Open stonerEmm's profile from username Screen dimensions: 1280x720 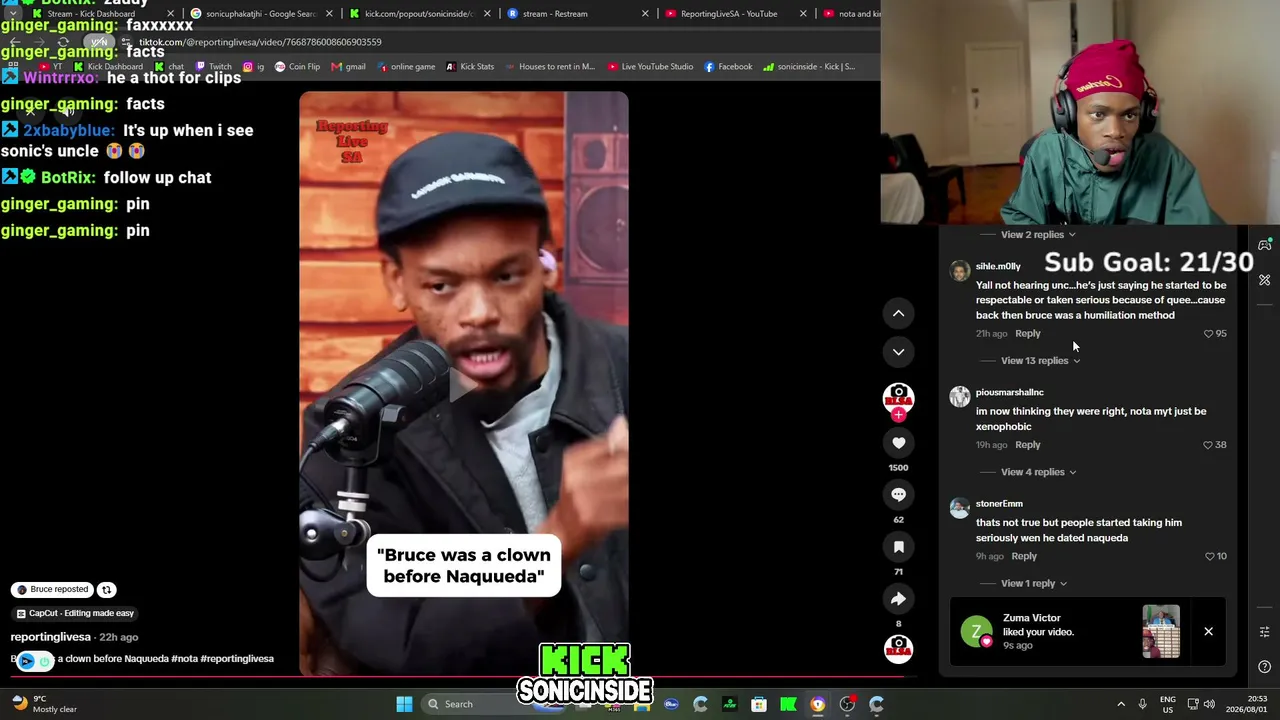pos(999,504)
